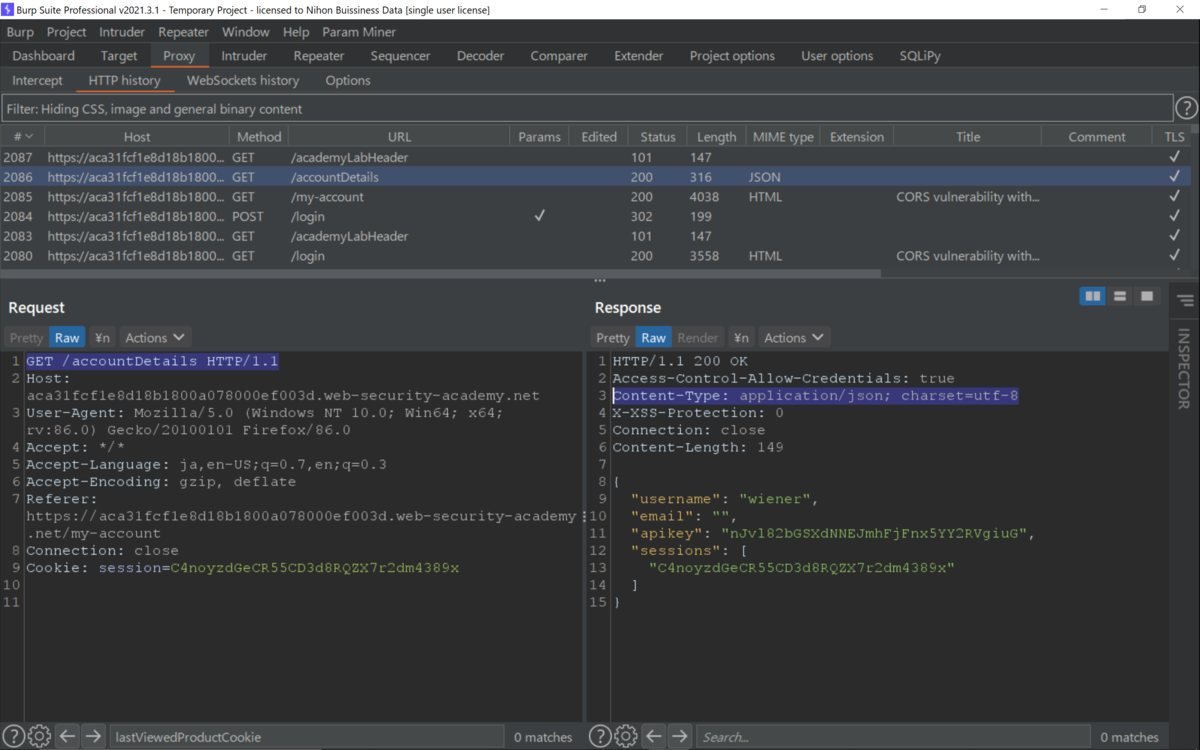Open response Actions dropdown
Image resolution: width=1200 pixels, height=750 pixels.
pyautogui.click(x=793, y=338)
